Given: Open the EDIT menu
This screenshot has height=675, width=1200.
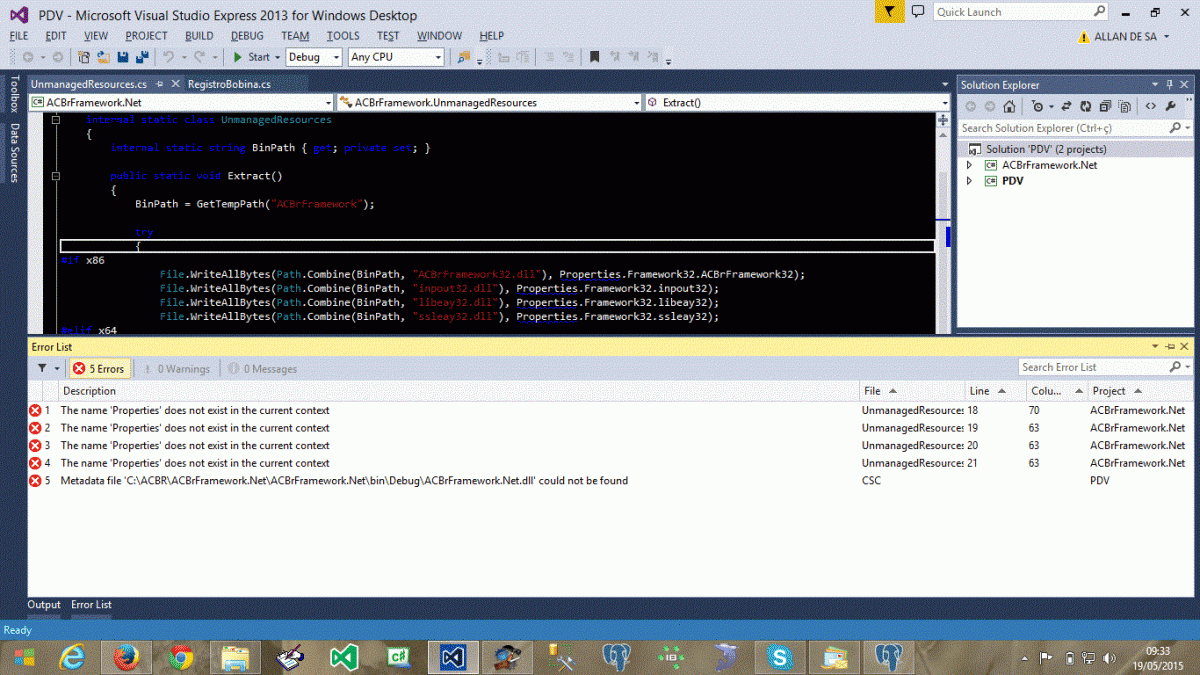Looking at the screenshot, I should coord(56,36).
